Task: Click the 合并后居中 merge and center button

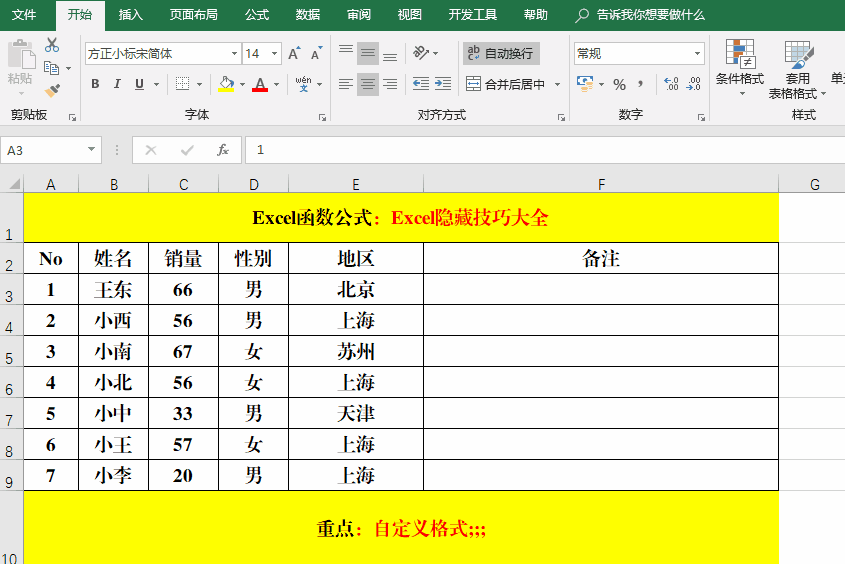Action: point(506,84)
